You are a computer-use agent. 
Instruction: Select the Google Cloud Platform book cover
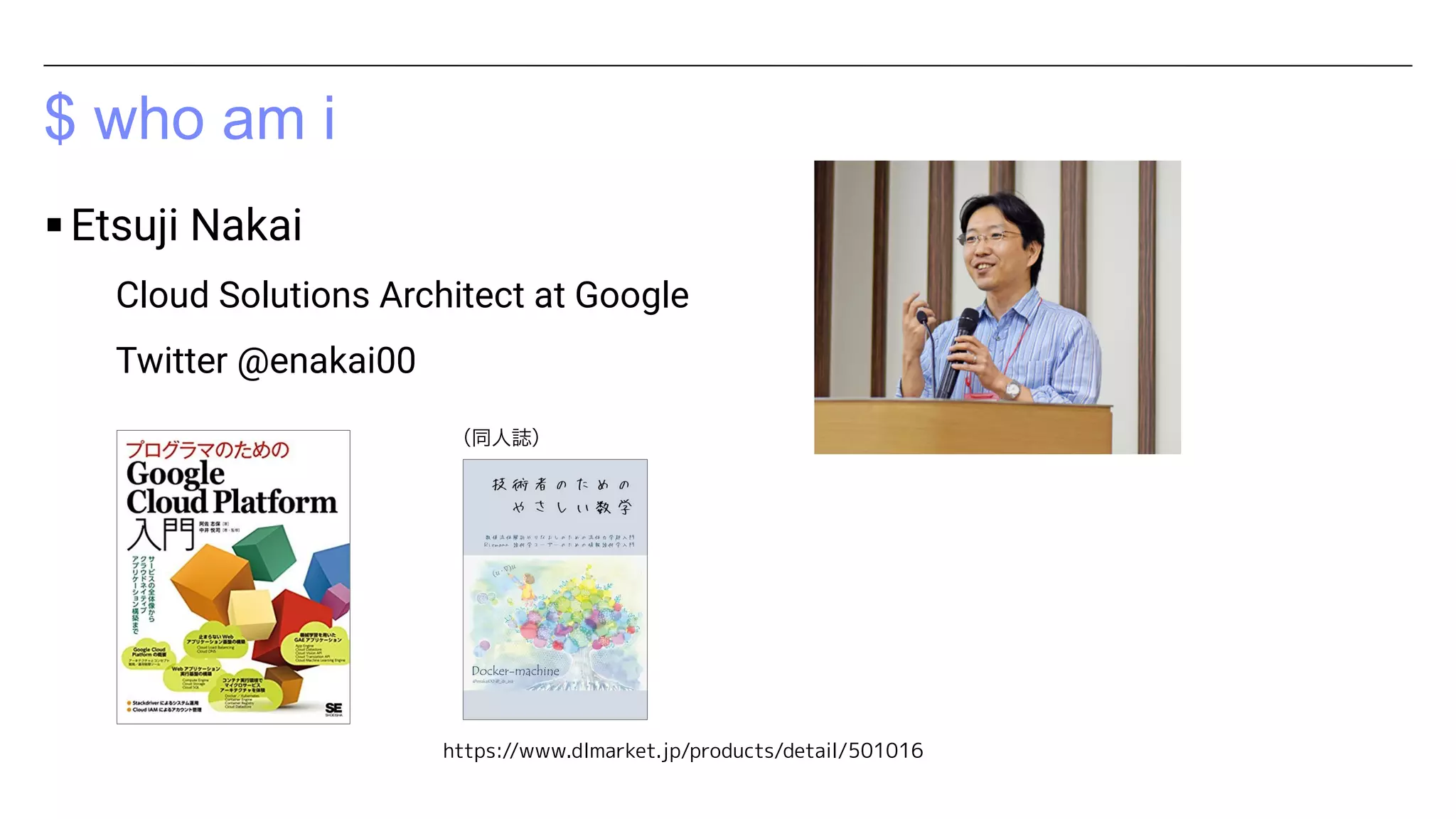(x=233, y=577)
